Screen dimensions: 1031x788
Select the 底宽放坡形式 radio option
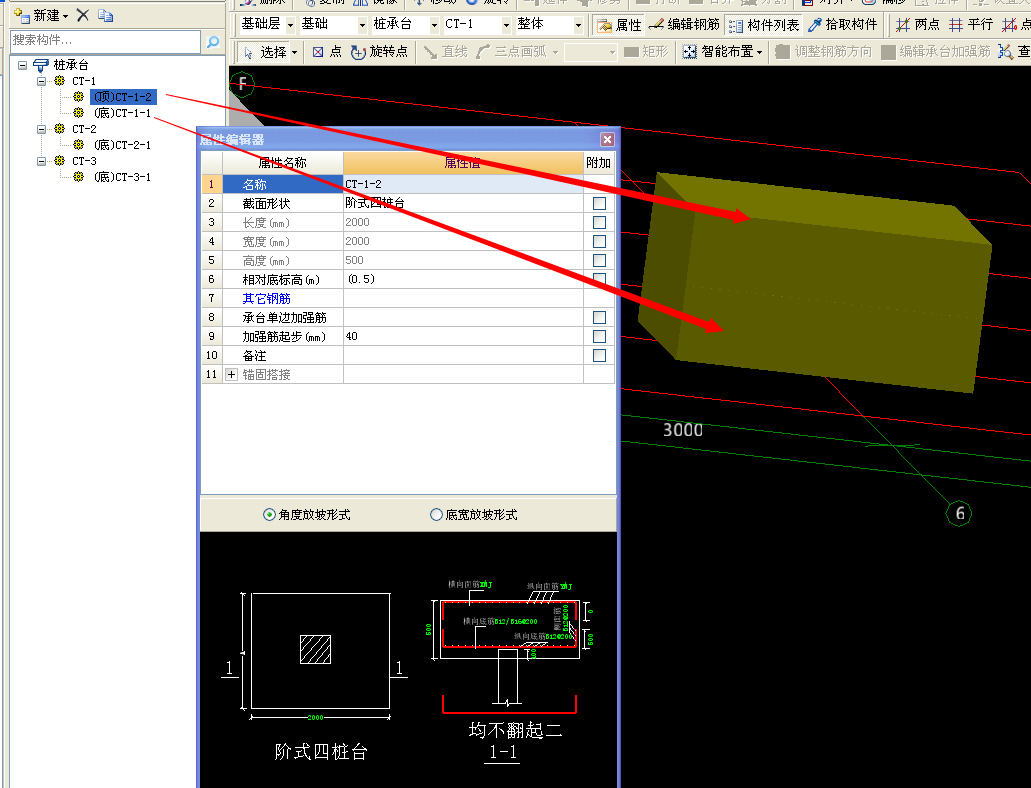pos(436,514)
